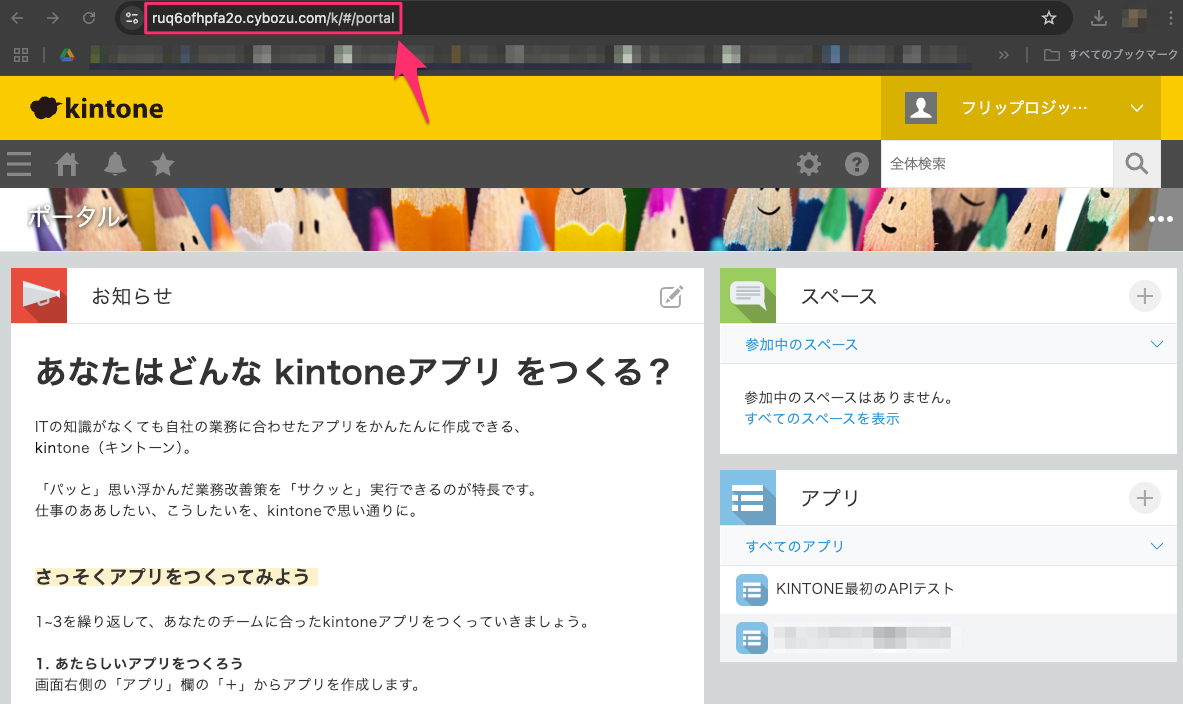1183x704 pixels.
Task: Click the KINTONE最初のAPIテスト app icon
Action: pyautogui.click(x=751, y=590)
